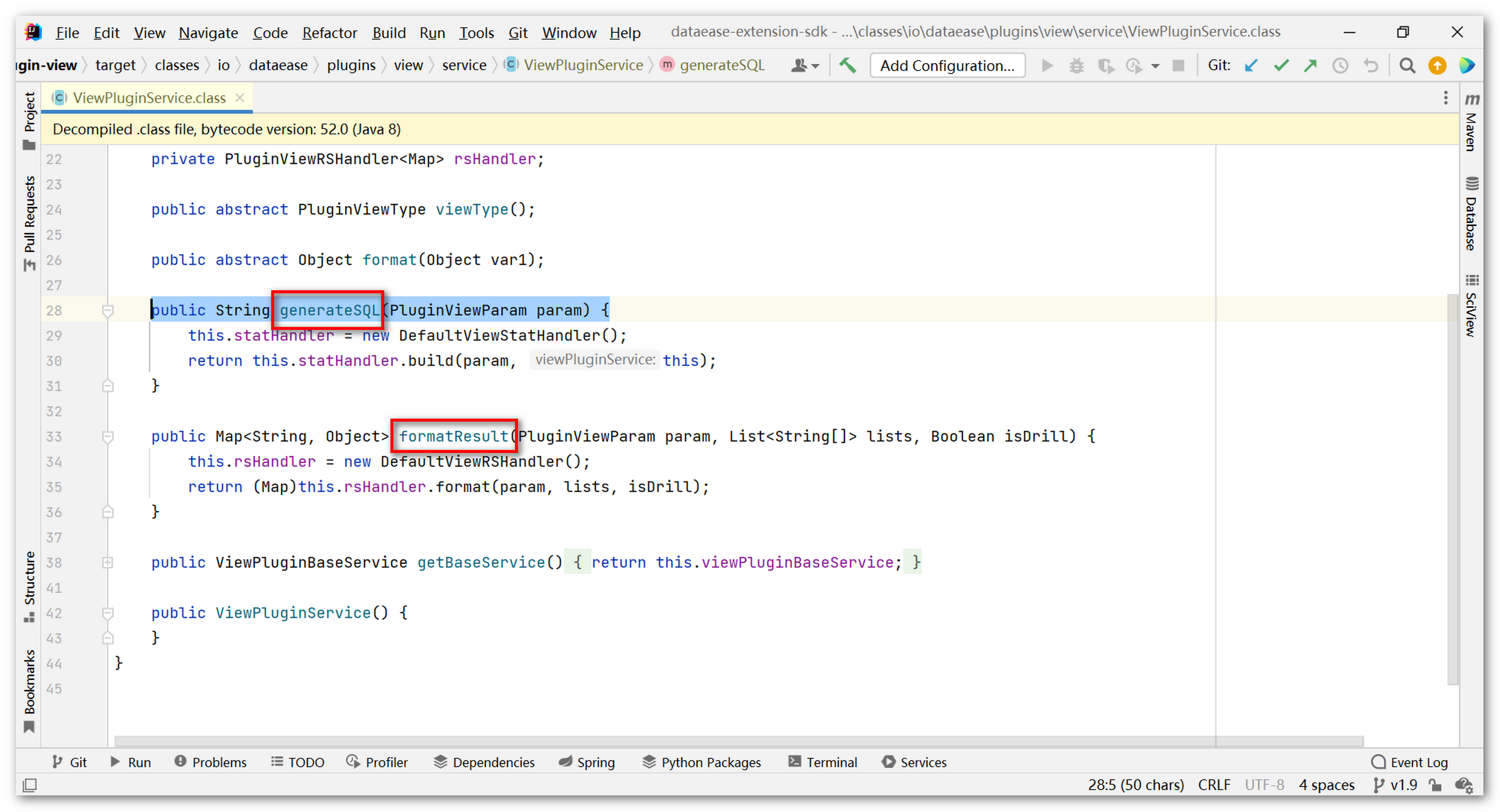Open Git show history clock icon
This screenshot has width=1500, height=812.
coord(1340,65)
